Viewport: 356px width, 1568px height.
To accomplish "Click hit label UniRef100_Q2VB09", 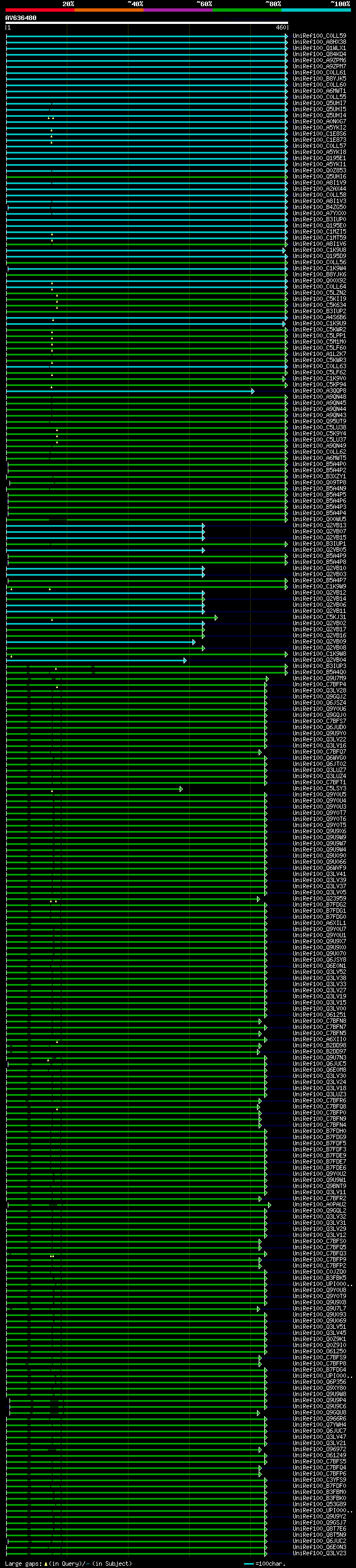I will point(319,641).
